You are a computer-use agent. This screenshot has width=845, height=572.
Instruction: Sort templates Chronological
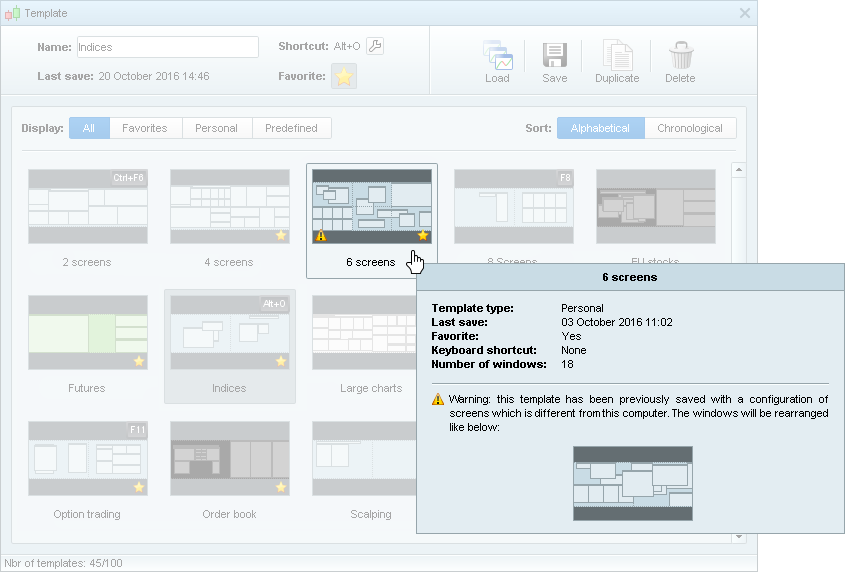[690, 128]
